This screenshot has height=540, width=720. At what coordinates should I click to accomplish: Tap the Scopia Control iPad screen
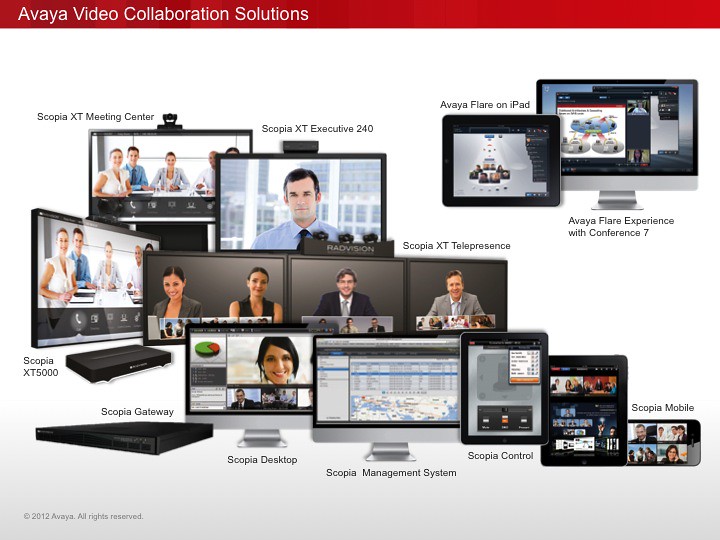pos(504,388)
